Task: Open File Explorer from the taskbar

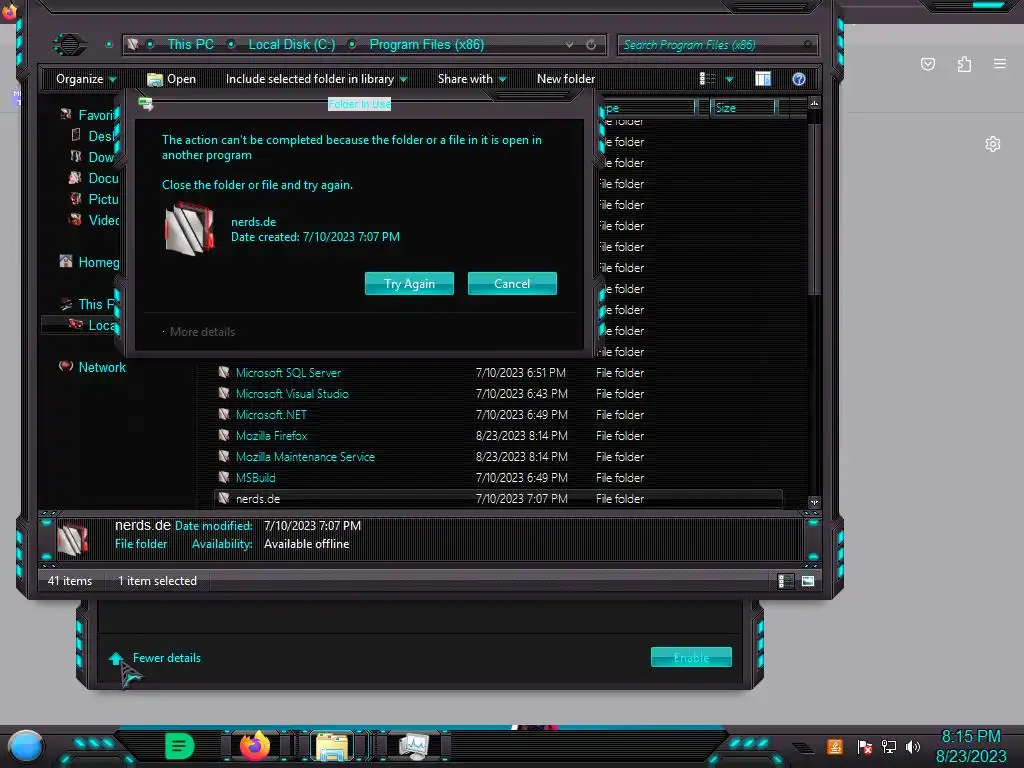Action: [x=332, y=746]
